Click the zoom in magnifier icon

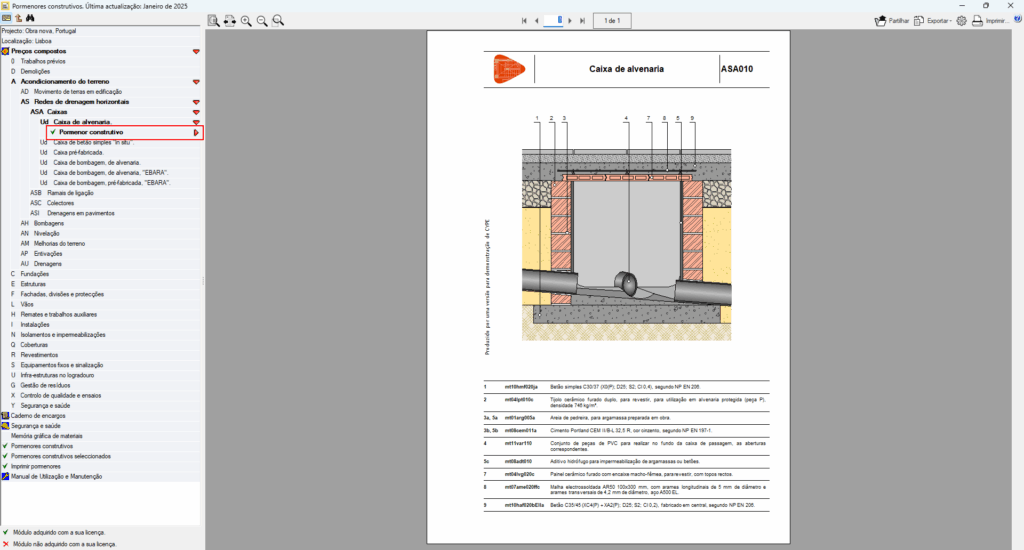coord(246,20)
